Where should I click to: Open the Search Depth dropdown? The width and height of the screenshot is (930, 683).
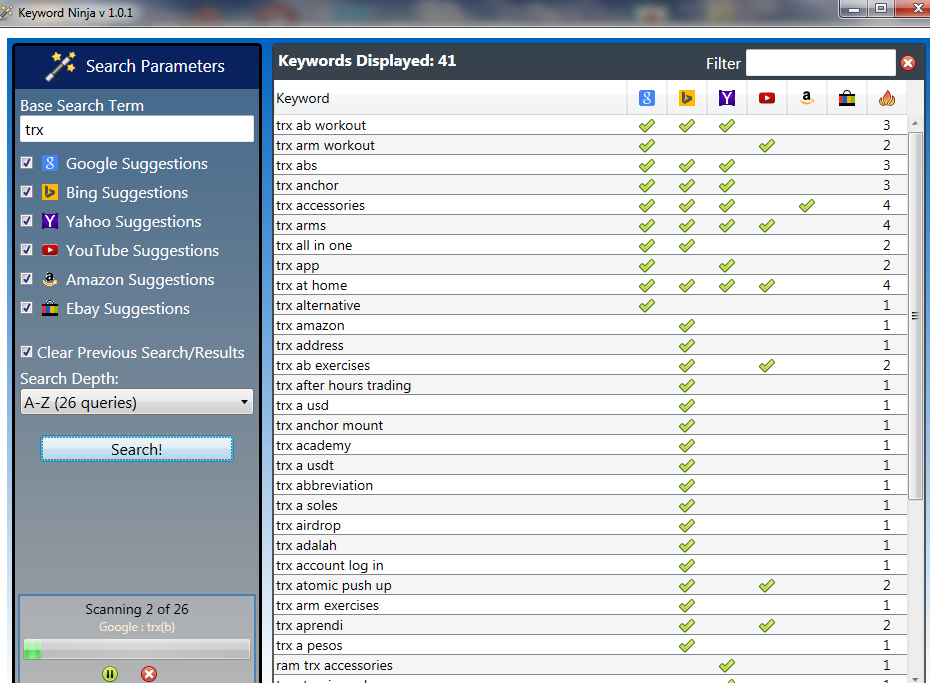pyautogui.click(x=137, y=403)
